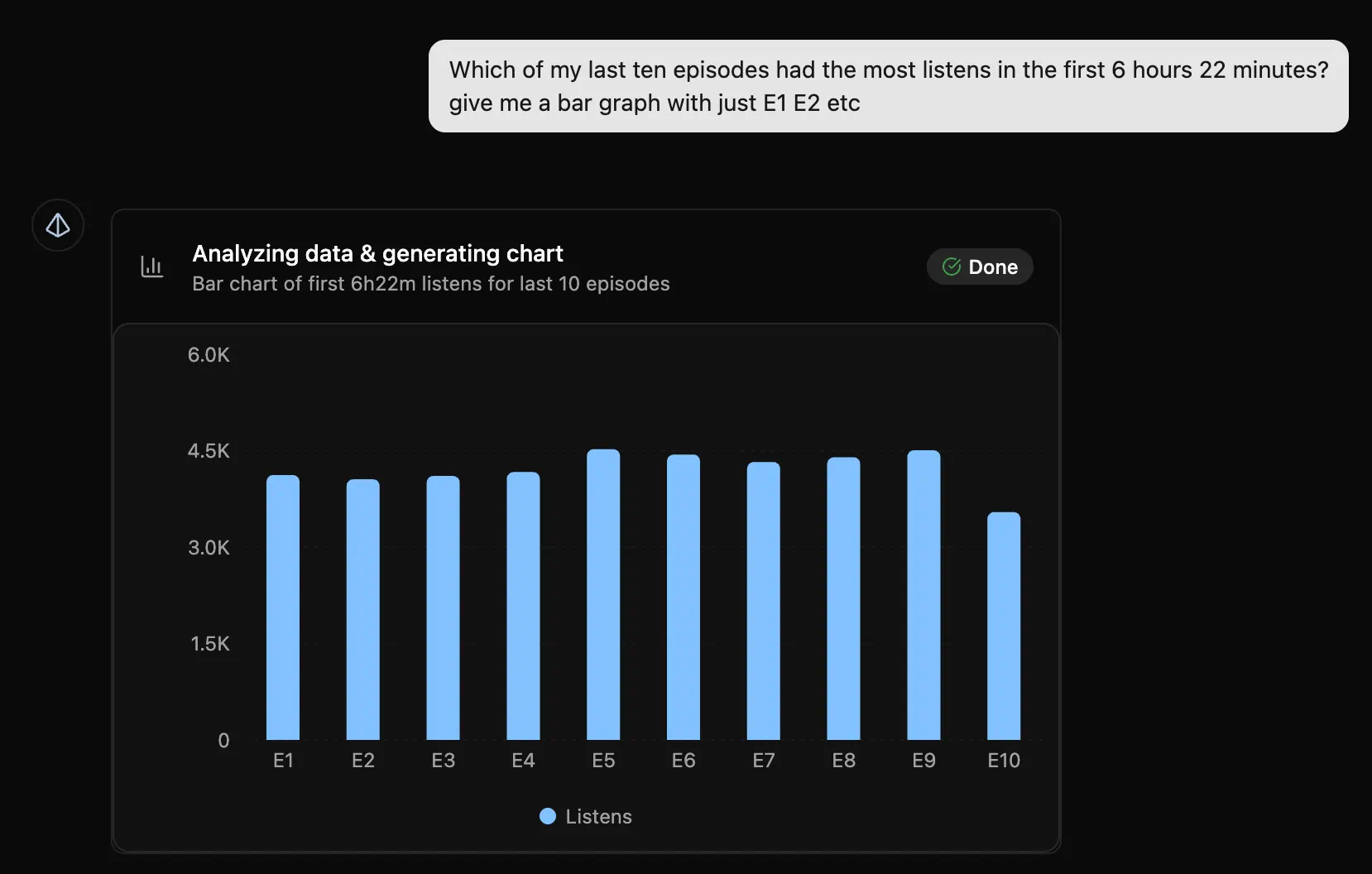The image size is (1372, 874).
Task: Click the chart subtitle about 6h22m listens
Action: (x=431, y=284)
